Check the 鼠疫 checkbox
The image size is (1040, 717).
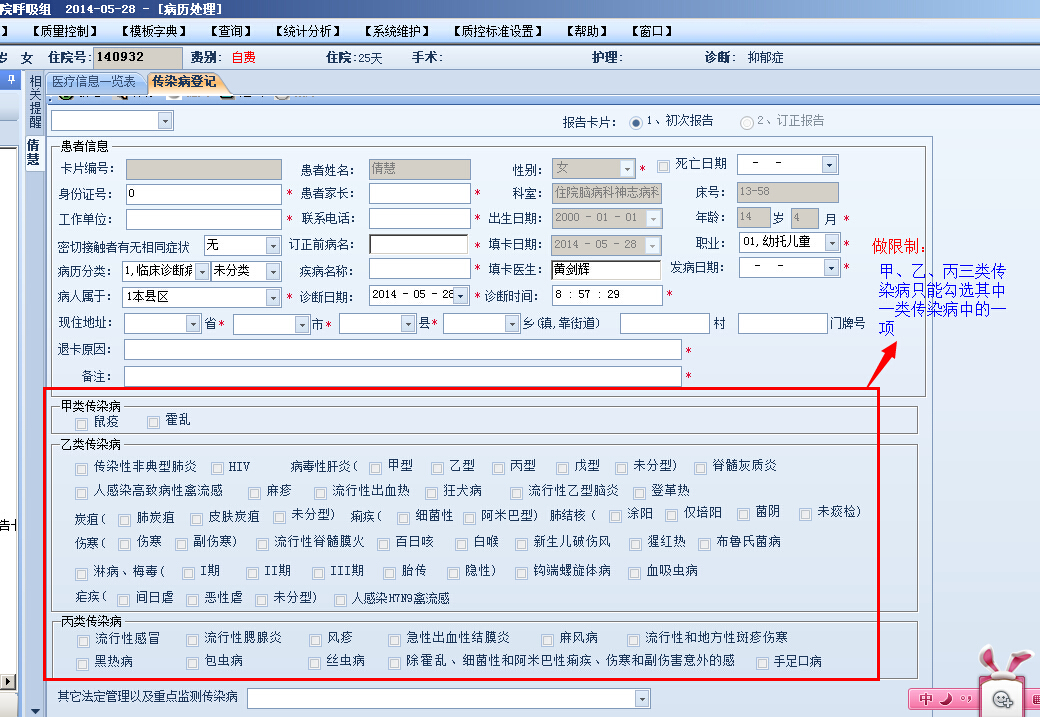click(81, 423)
